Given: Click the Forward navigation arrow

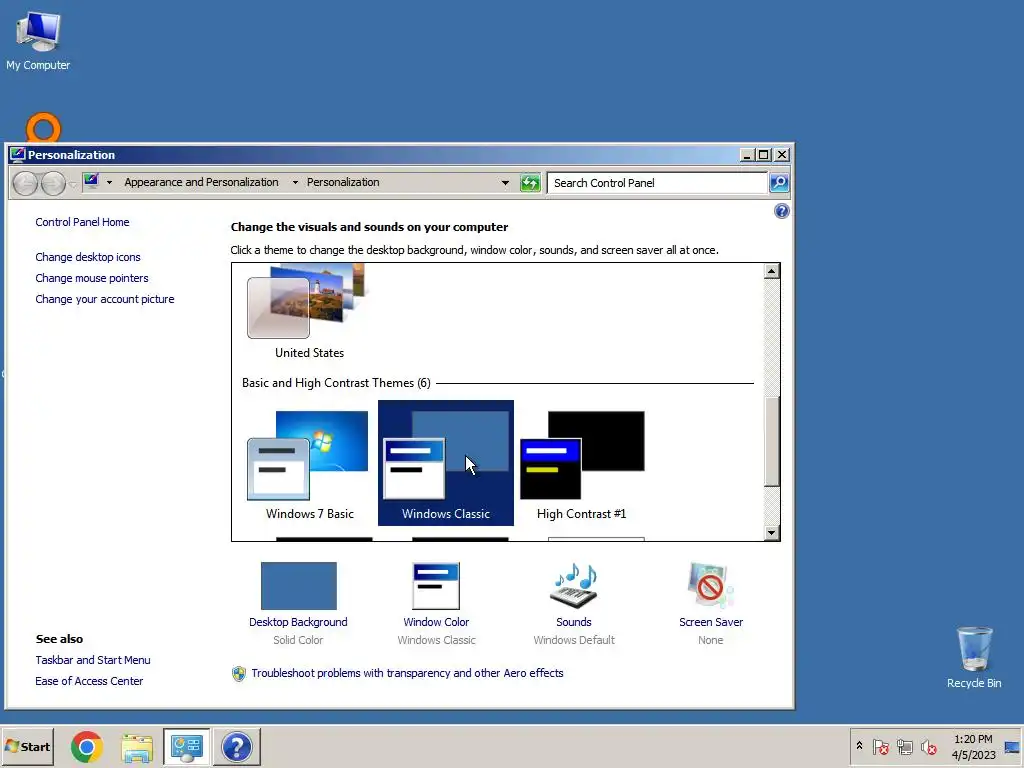Looking at the screenshot, I should [x=53, y=184].
